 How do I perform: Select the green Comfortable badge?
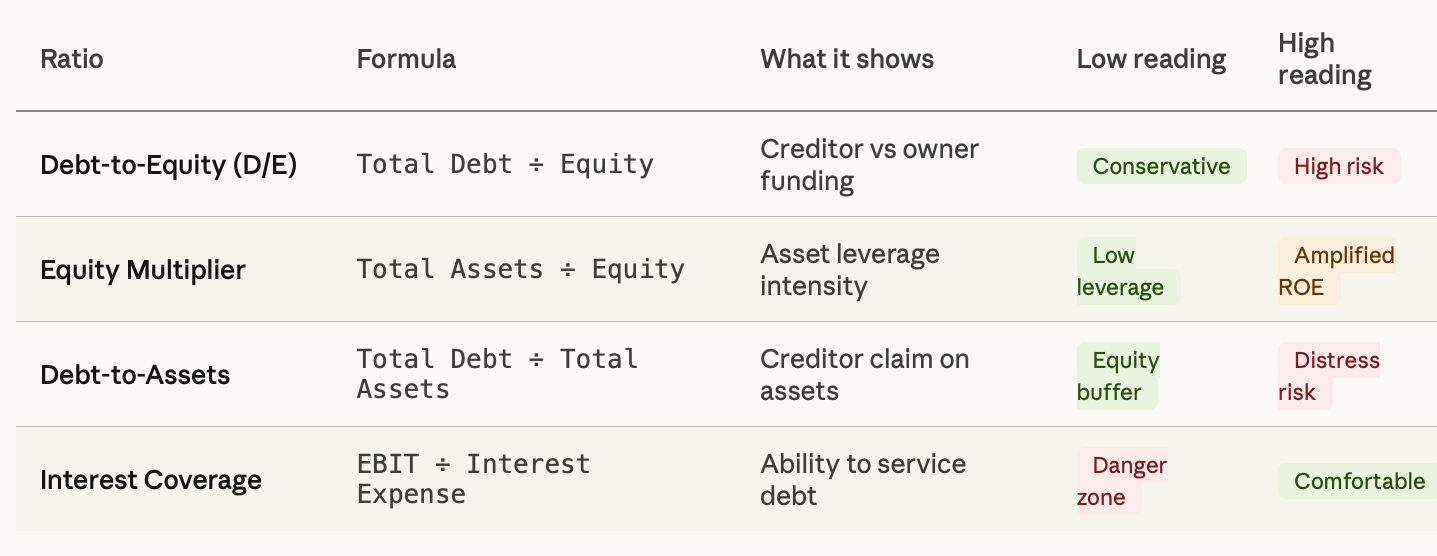click(1359, 481)
